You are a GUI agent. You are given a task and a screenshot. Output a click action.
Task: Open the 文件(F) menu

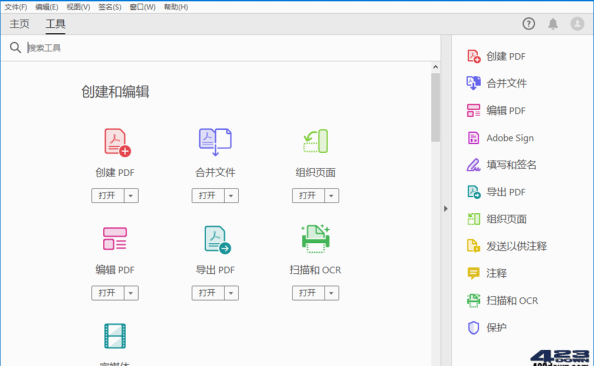16,7
